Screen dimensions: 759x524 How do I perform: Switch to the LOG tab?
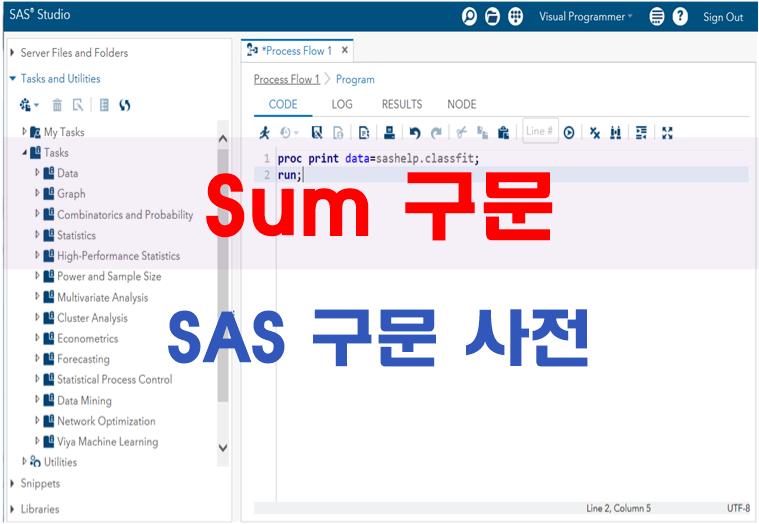pyautogui.click(x=342, y=104)
